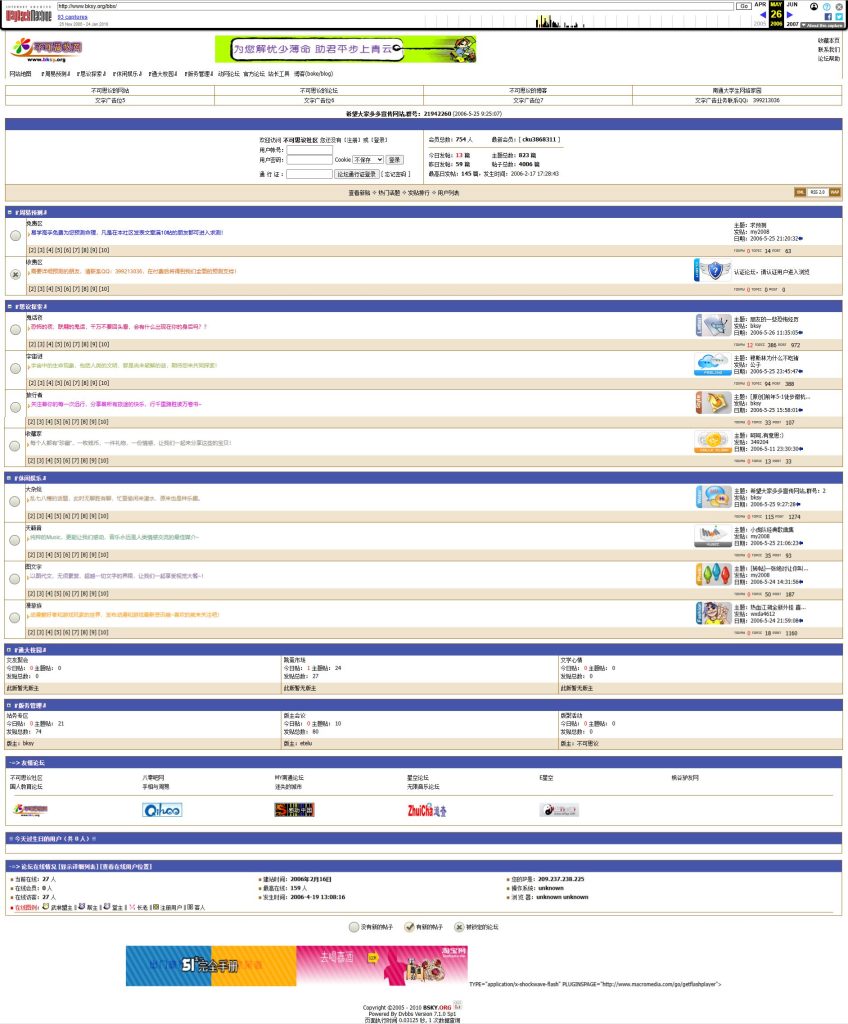Open the Cookie duration dropdown
Viewport: 848px width, 1024px height.
tap(367, 159)
